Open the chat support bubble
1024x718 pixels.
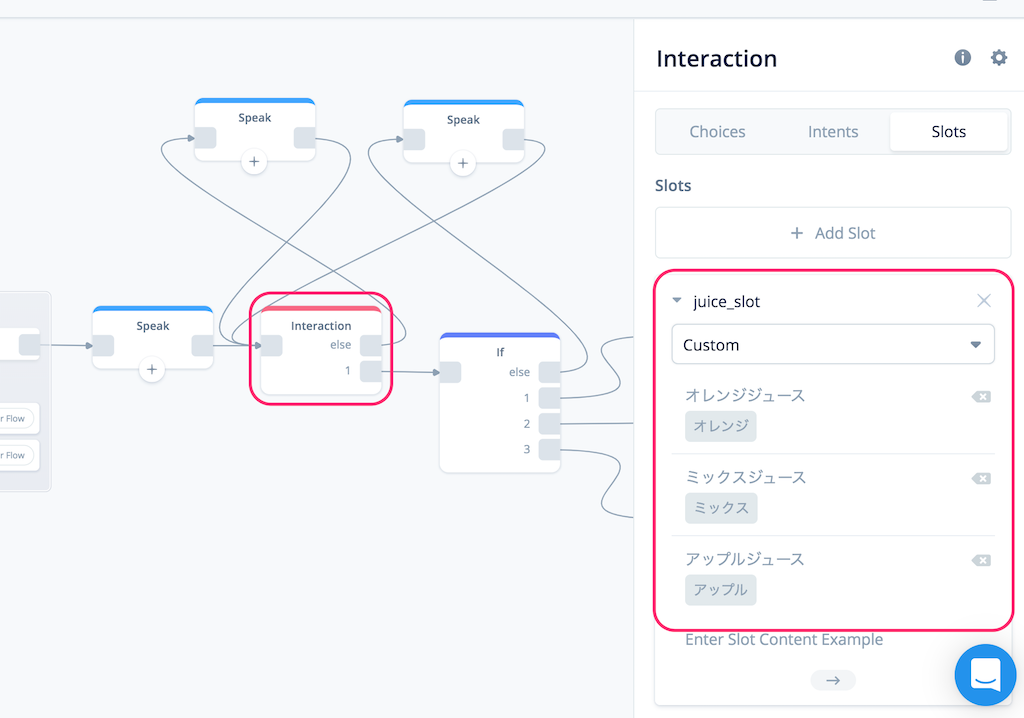click(985, 675)
